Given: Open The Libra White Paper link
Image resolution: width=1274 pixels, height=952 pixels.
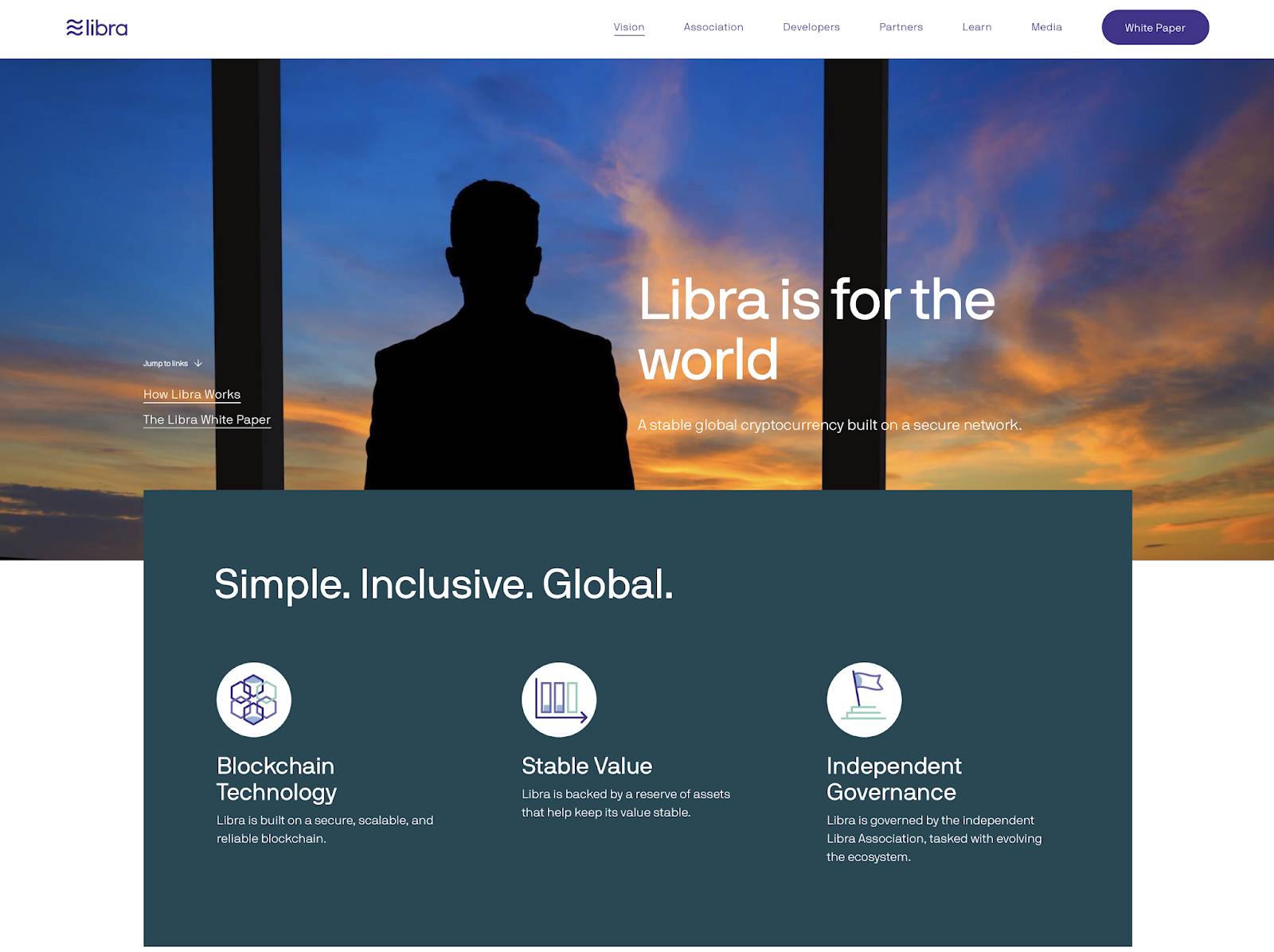Looking at the screenshot, I should [x=207, y=420].
